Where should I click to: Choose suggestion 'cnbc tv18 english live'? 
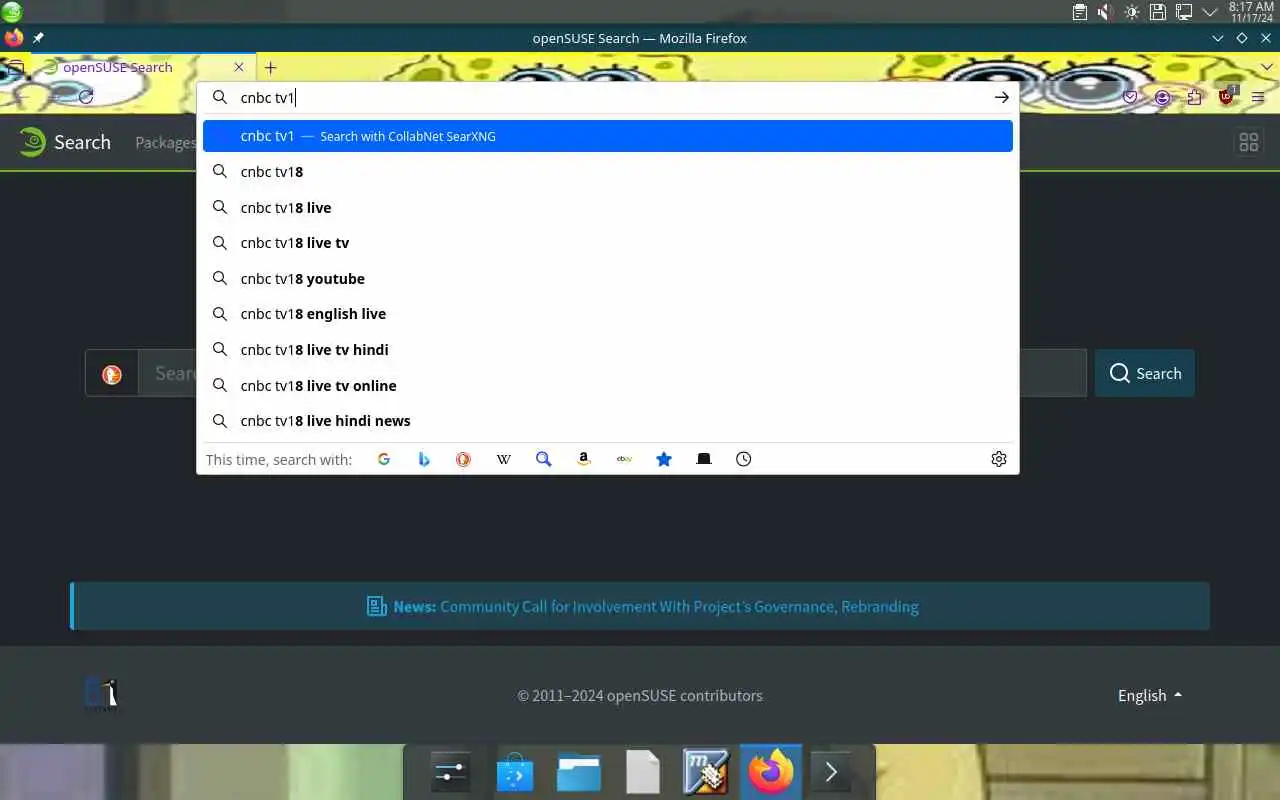point(608,314)
